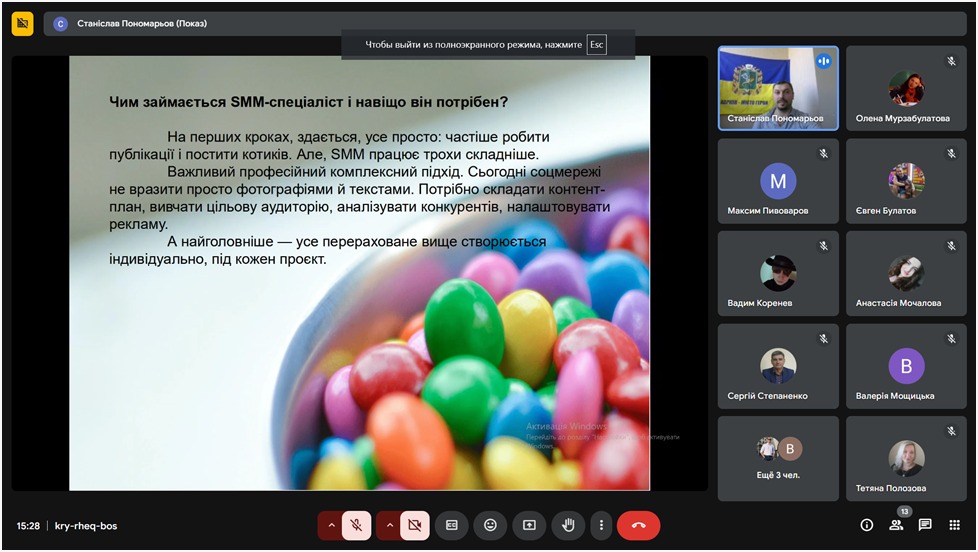Turn on closed captions
978x552 pixels.
point(452,525)
